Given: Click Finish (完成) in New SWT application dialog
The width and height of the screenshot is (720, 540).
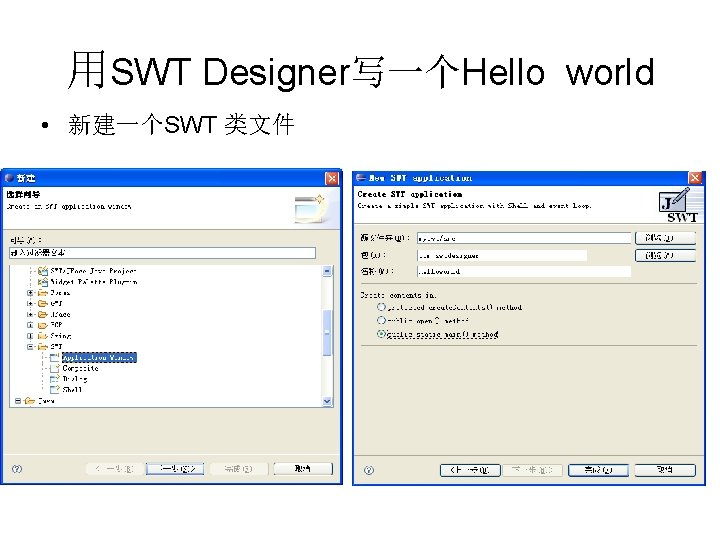Looking at the screenshot, I should coord(598,470).
